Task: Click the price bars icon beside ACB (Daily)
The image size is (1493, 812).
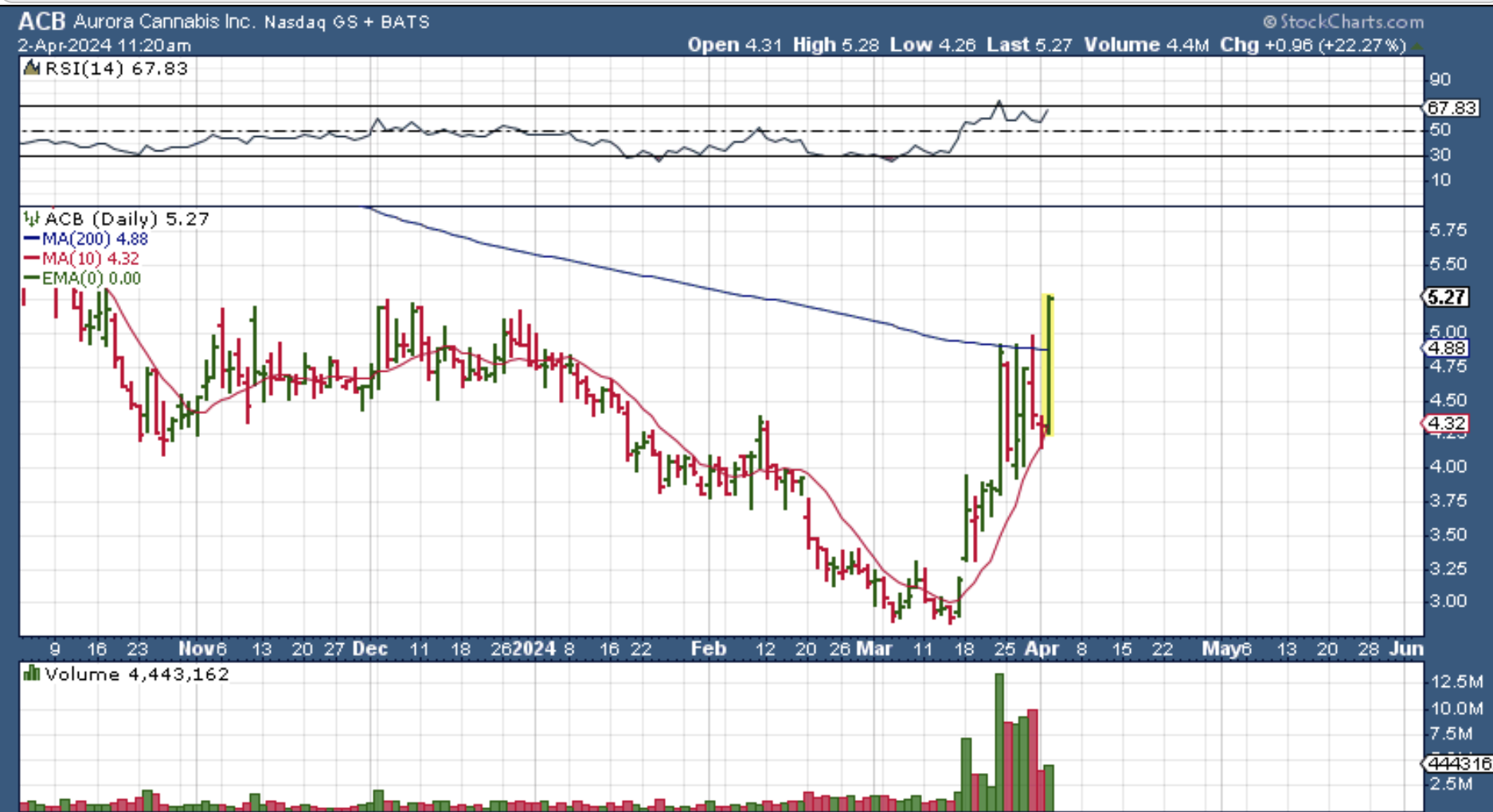Action: [x=32, y=218]
